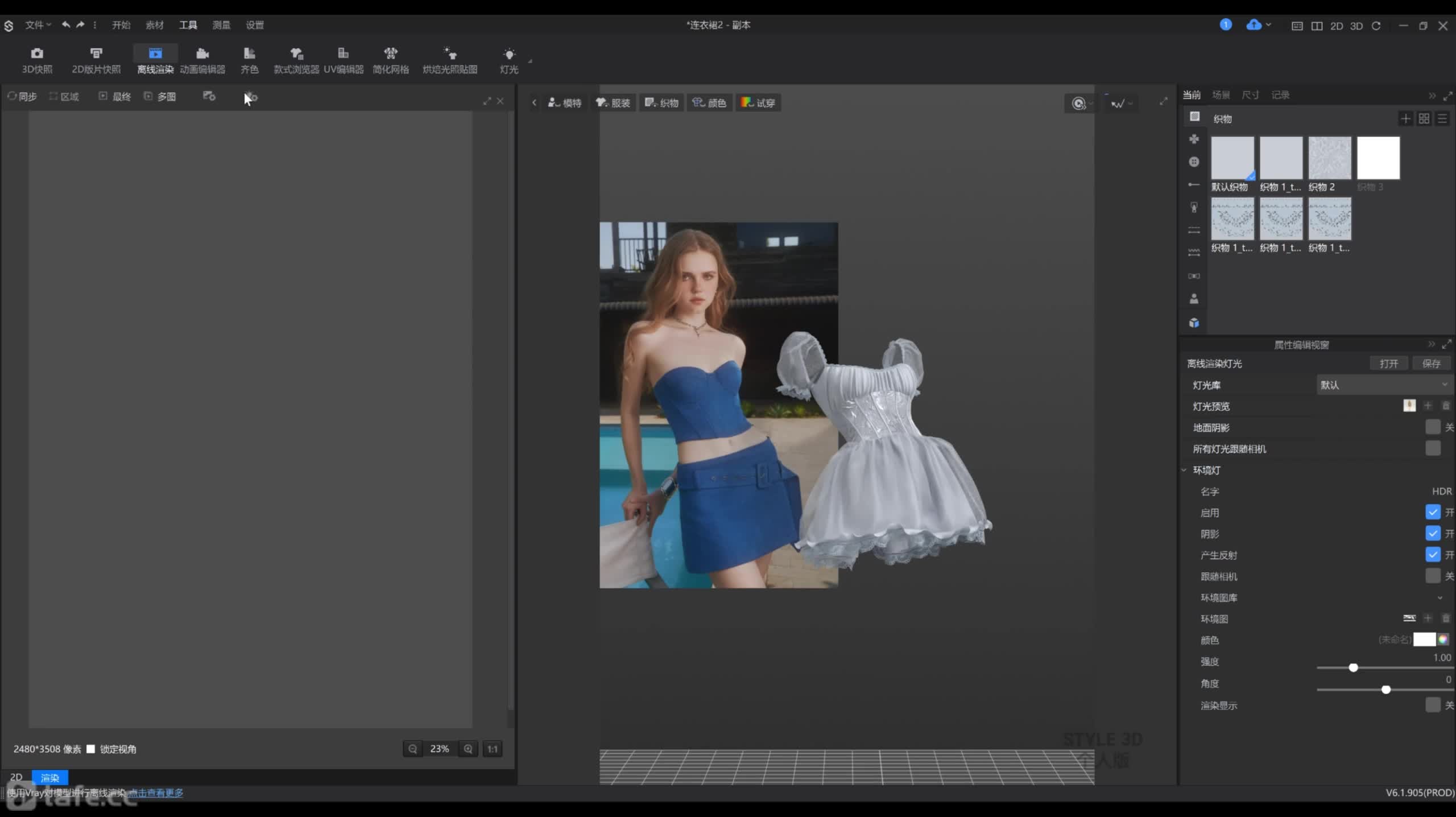Click the refresh circular arrow icon

pyautogui.click(x=1376, y=26)
